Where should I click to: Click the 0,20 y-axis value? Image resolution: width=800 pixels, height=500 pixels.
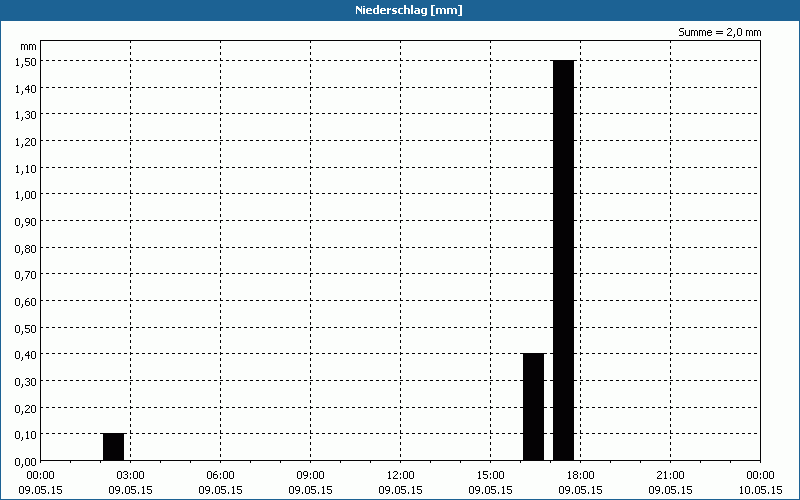point(26,408)
